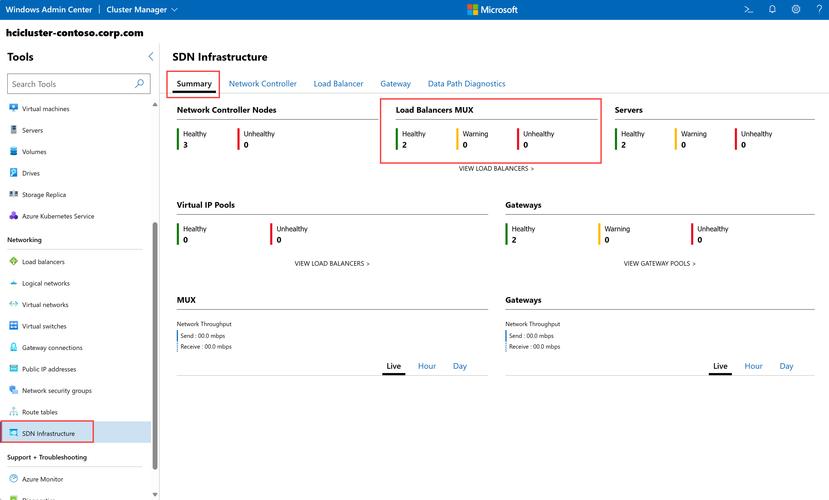The image size is (829, 500).
Task: Open the notifications bell
Action: tap(772, 10)
